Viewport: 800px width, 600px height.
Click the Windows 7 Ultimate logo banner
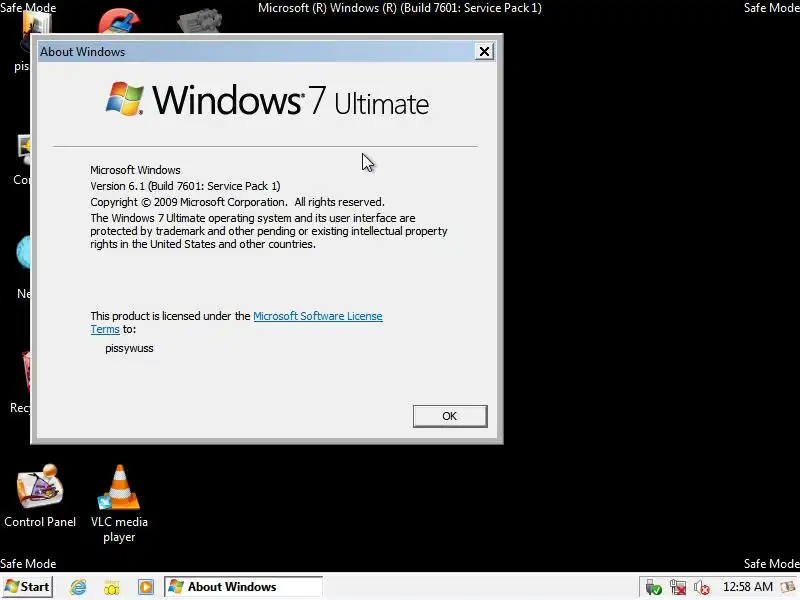pos(267,99)
